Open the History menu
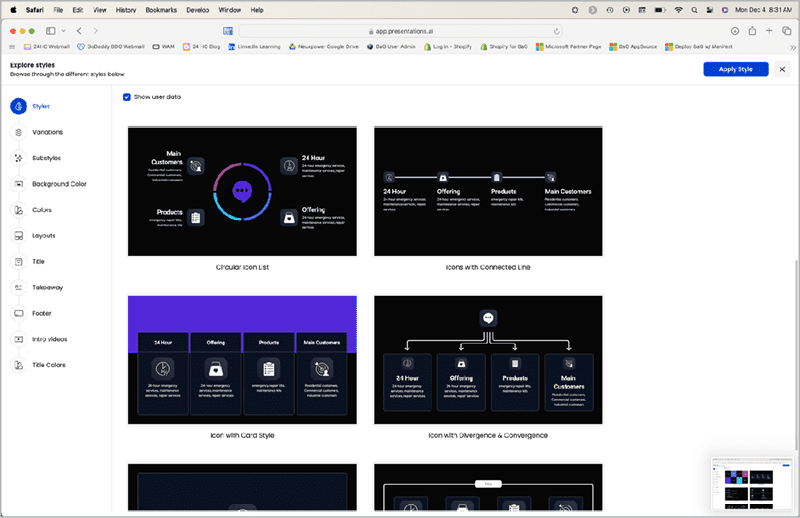Viewport: 800px width, 518px height. point(126,10)
